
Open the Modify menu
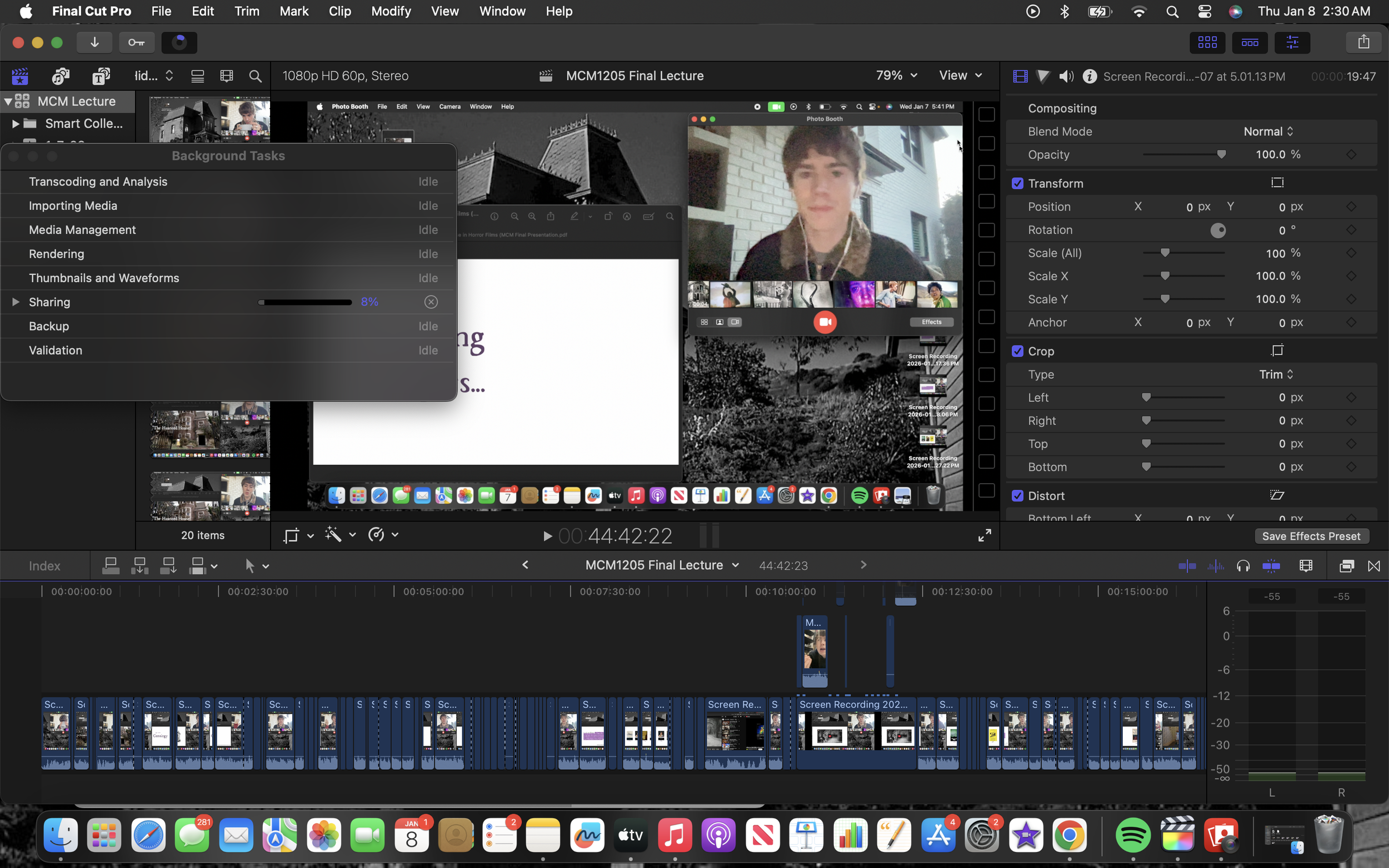[391, 11]
